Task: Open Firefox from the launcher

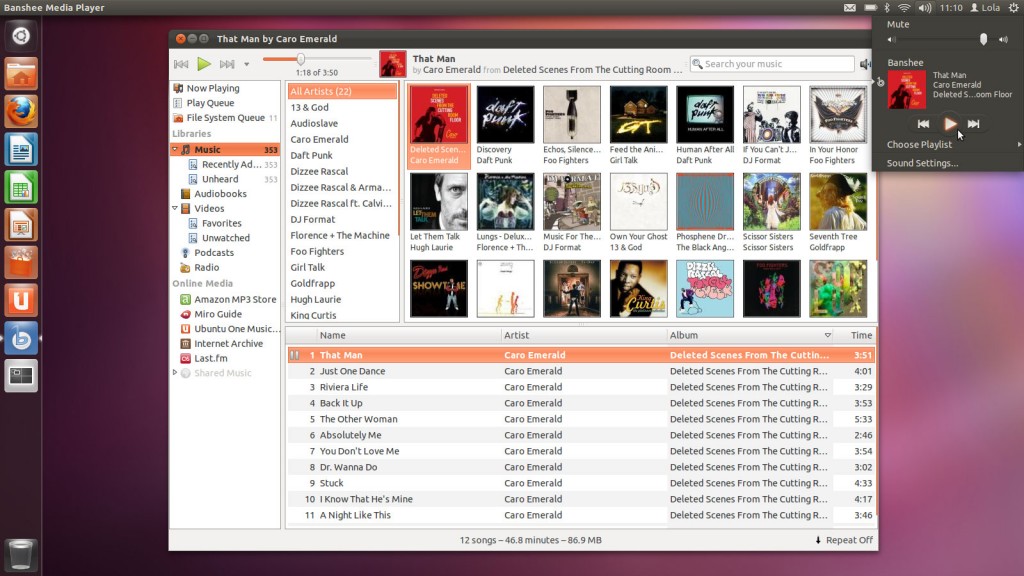Action: pyautogui.click(x=21, y=111)
